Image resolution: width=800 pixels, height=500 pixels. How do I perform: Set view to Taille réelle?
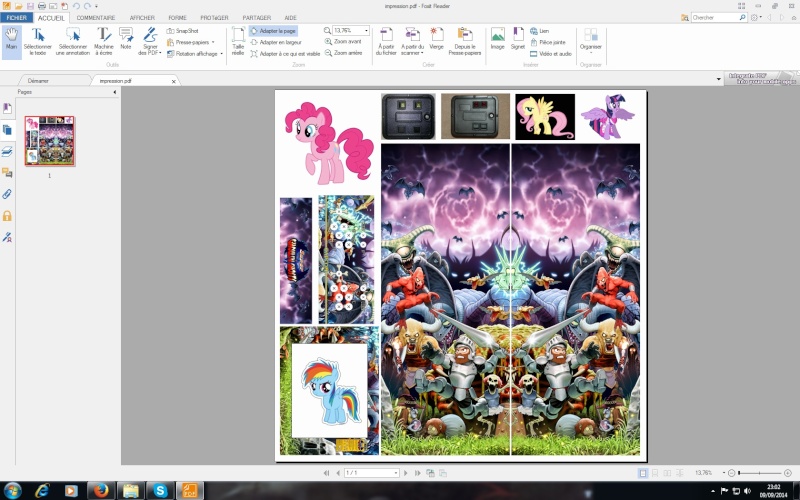[x=238, y=42]
